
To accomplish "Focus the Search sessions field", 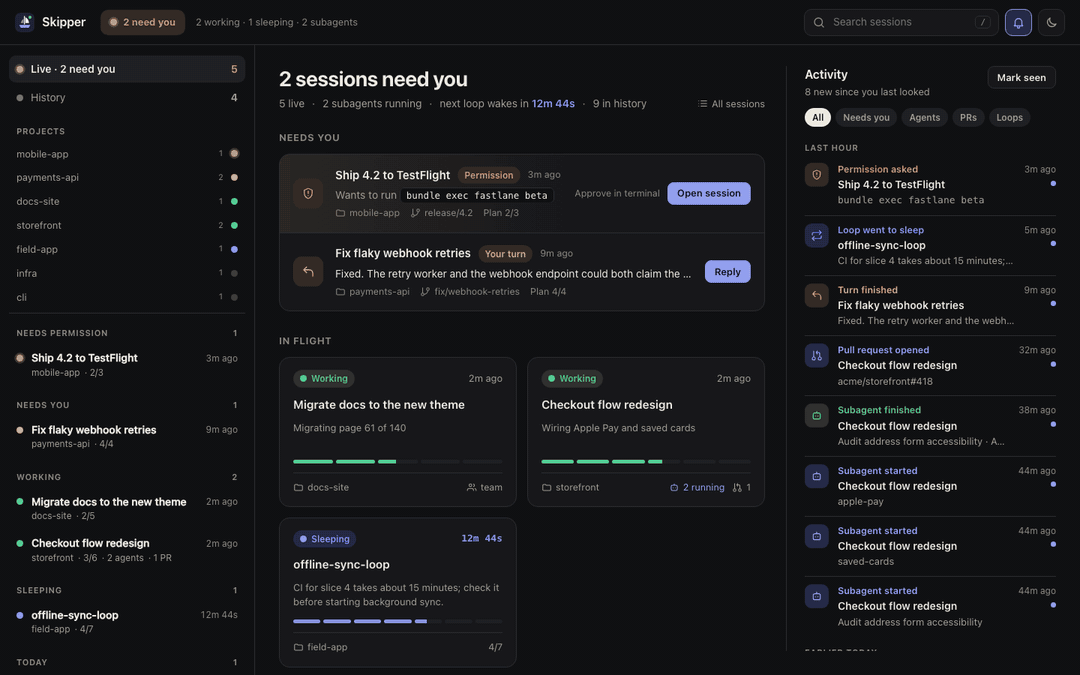I will (x=901, y=22).
